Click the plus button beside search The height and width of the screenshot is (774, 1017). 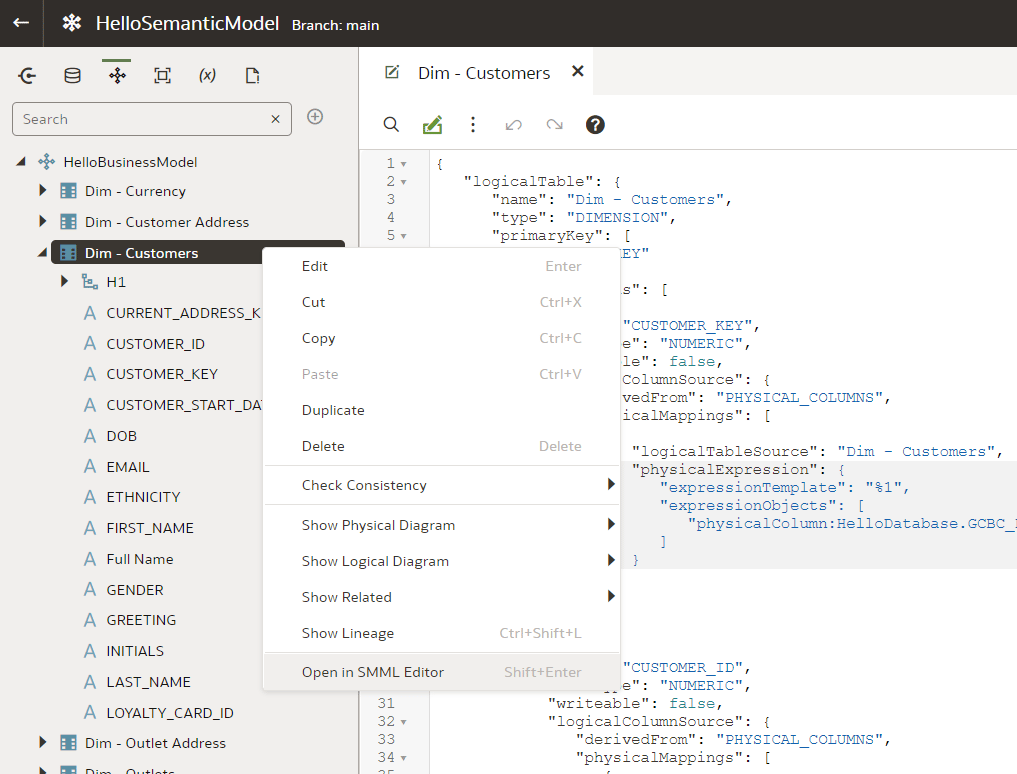click(x=315, y=117)
